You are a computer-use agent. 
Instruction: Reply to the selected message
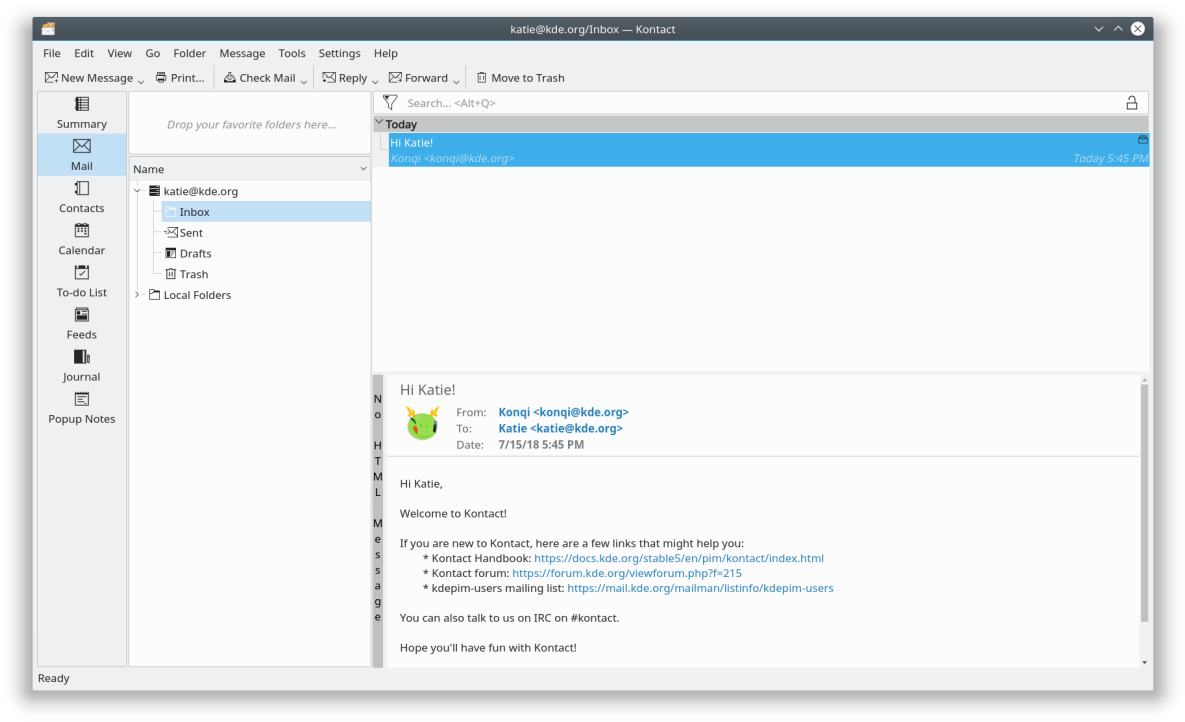pos(345,78)
